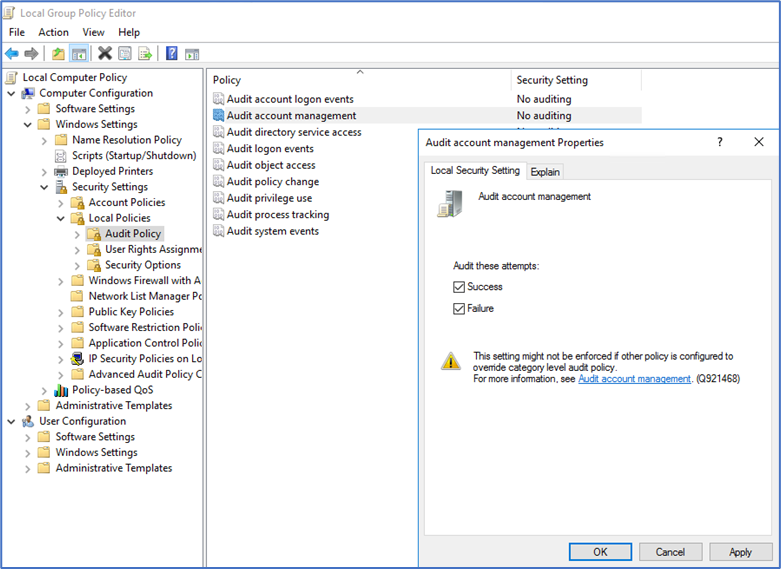Image resolution: width=781 pixels, height=569 pixels.
Task: Toggle Show/Hide Console Tree toolbar icon
Action: (x=79, y=53)
